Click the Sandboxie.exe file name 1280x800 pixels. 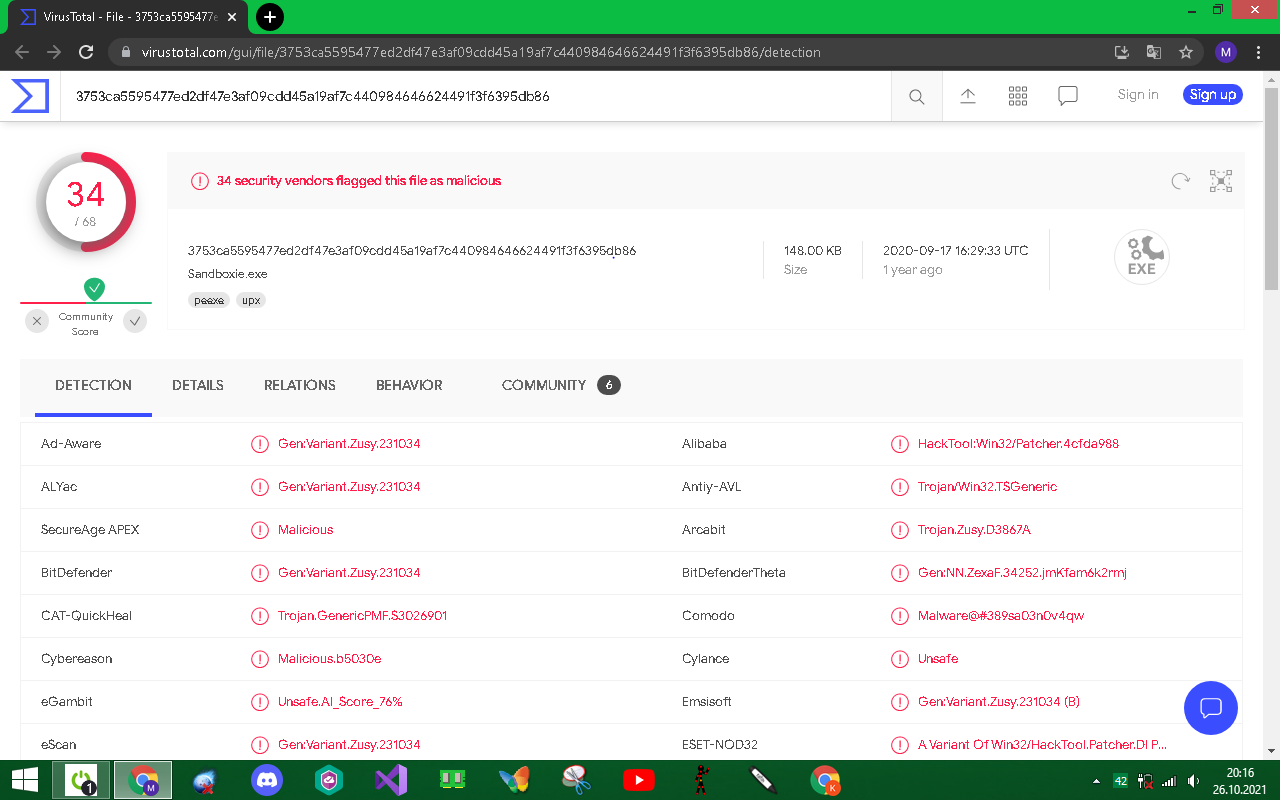click(228, 274)
